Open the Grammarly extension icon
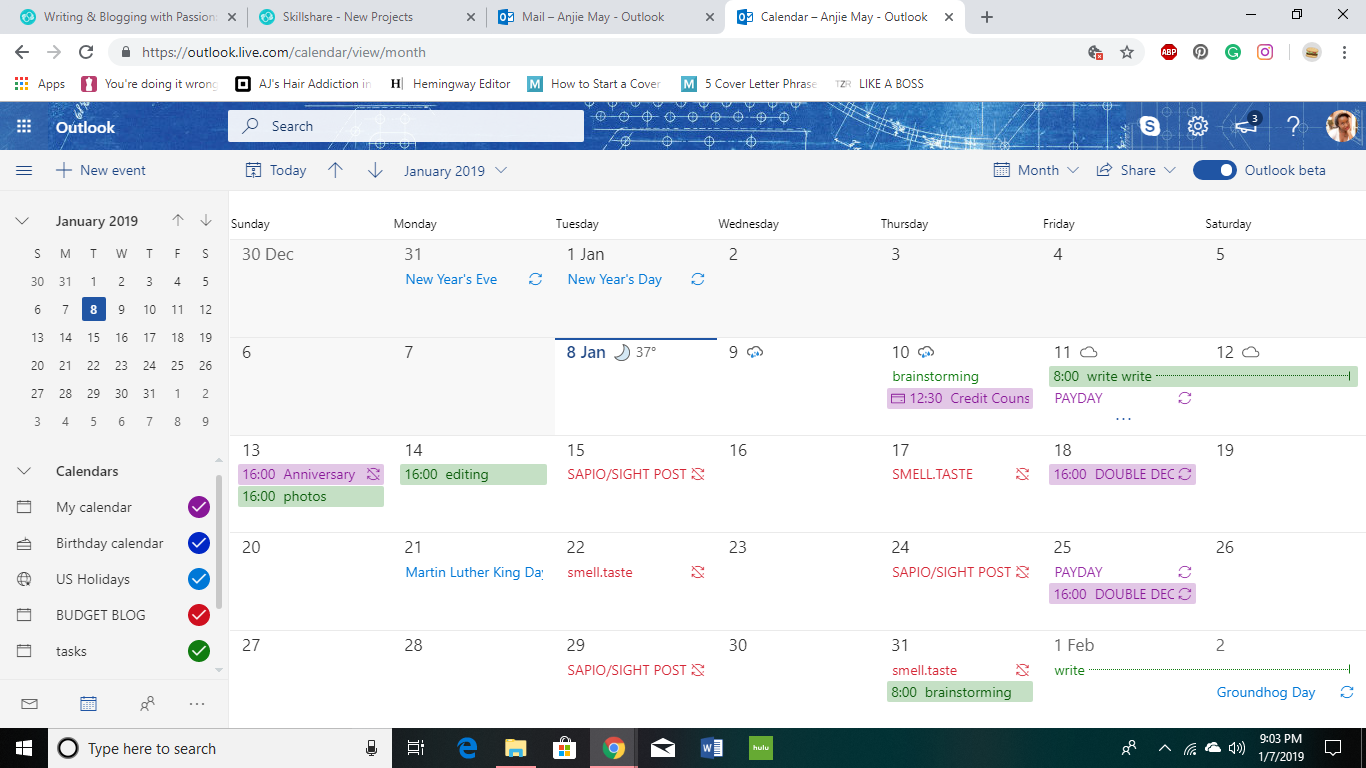Viewport: 1366px width, 768px height. [x=1233, y=52]
